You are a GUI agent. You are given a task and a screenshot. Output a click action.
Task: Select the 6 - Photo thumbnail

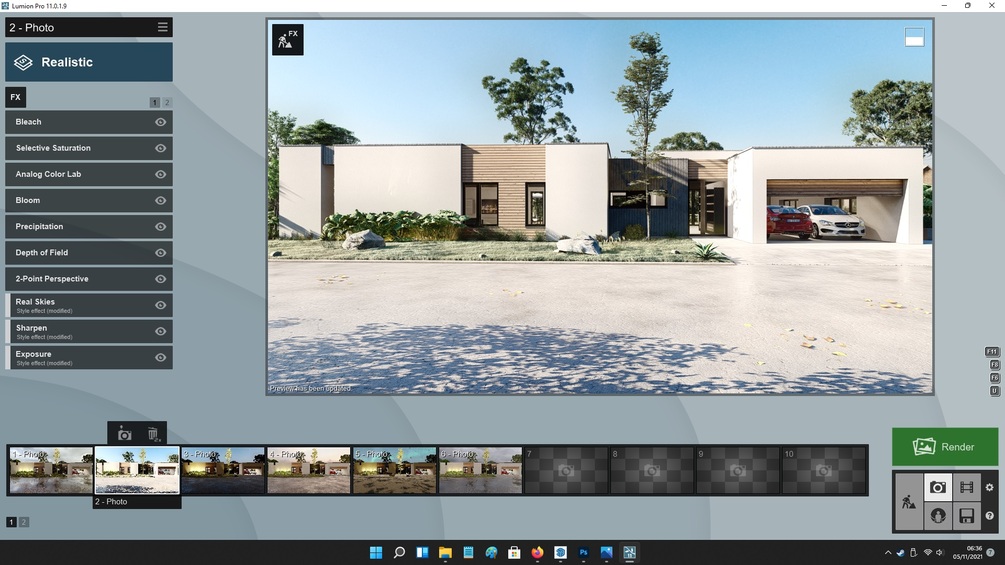[x=481, y=470]
